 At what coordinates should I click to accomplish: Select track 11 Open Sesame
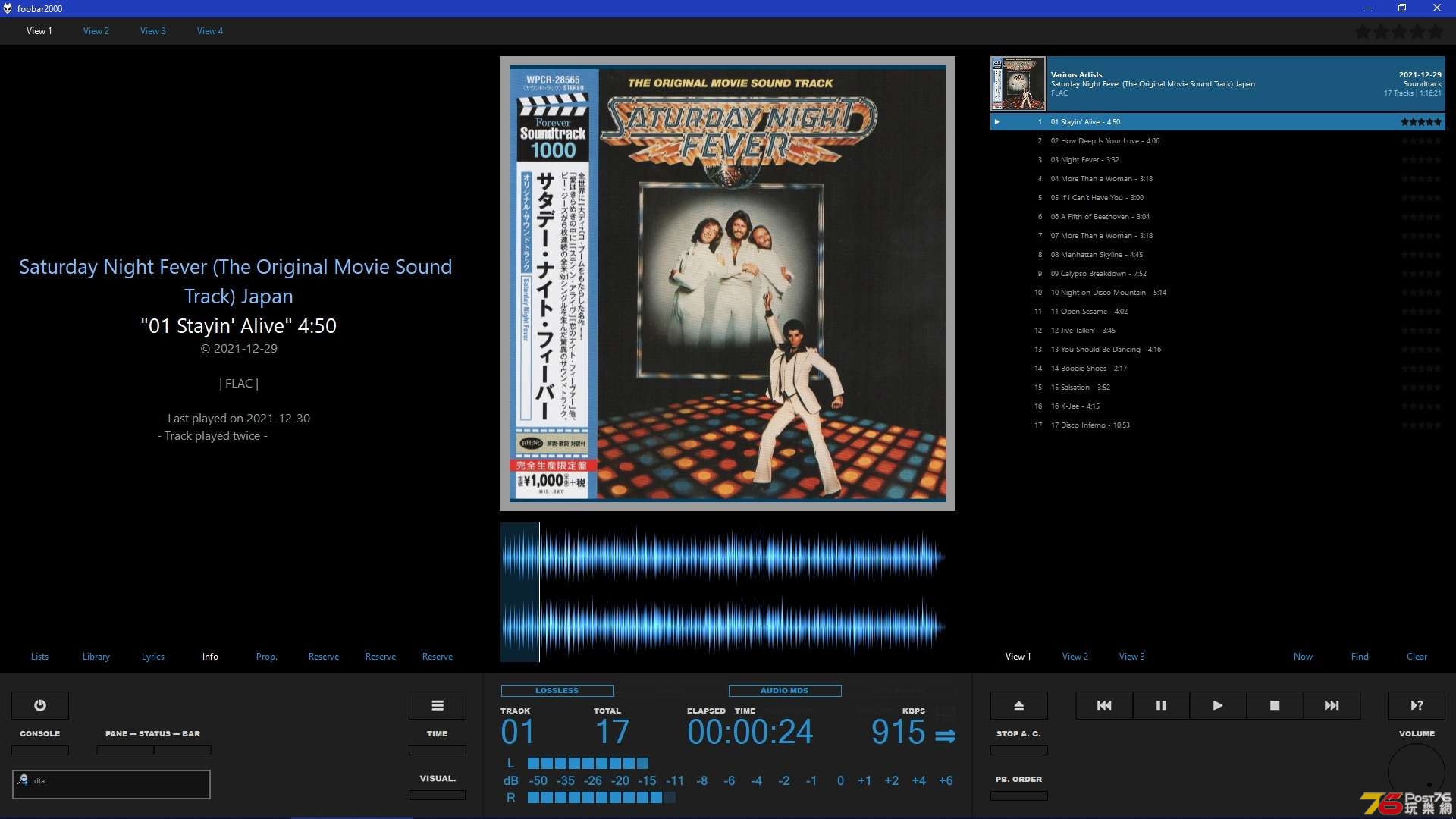(1218, 312)
